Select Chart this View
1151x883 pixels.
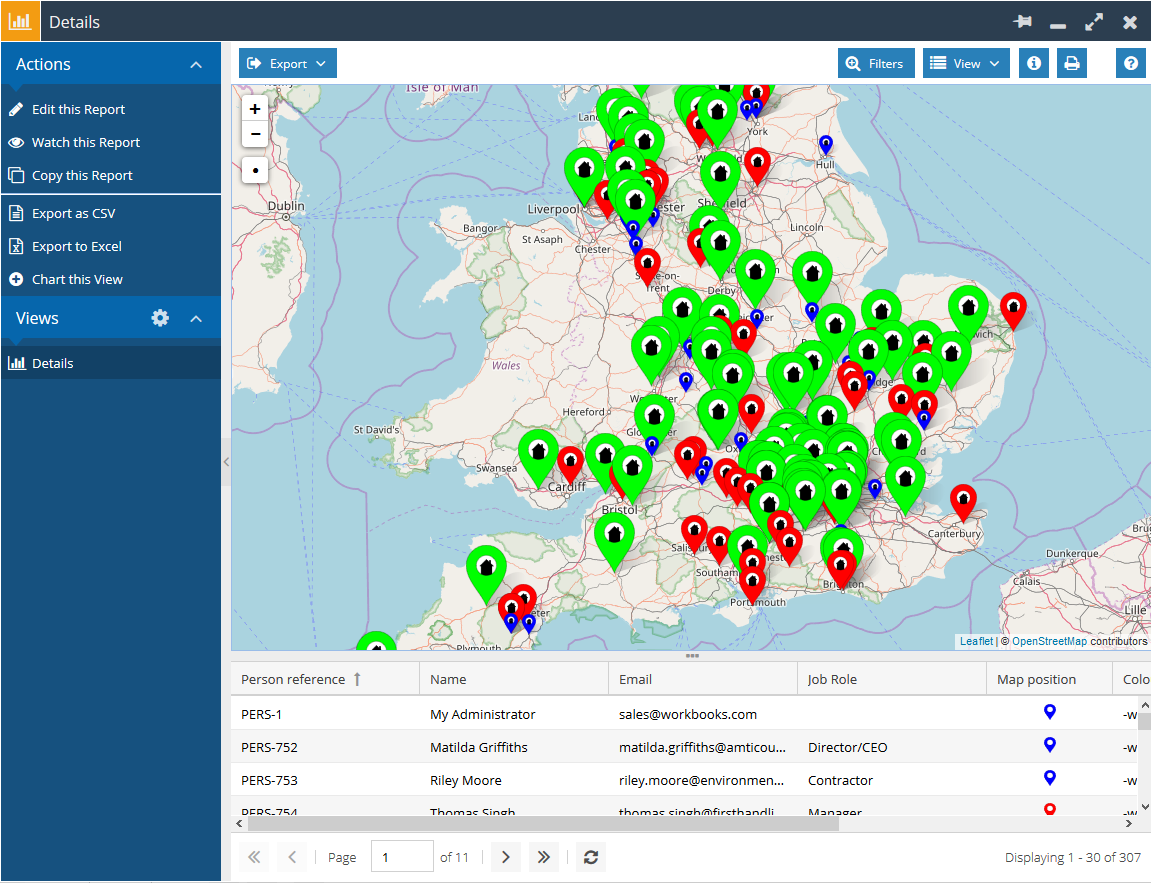coord(77,280)
